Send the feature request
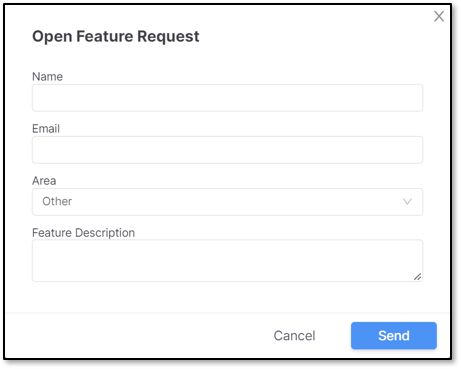This screenshot has width=461, height=369. (394, 335)
